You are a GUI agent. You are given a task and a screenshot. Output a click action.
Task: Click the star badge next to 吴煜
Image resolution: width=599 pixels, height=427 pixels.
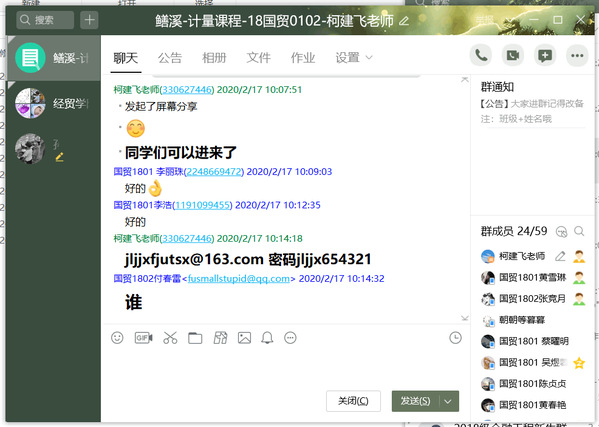(x=579, y=362)
